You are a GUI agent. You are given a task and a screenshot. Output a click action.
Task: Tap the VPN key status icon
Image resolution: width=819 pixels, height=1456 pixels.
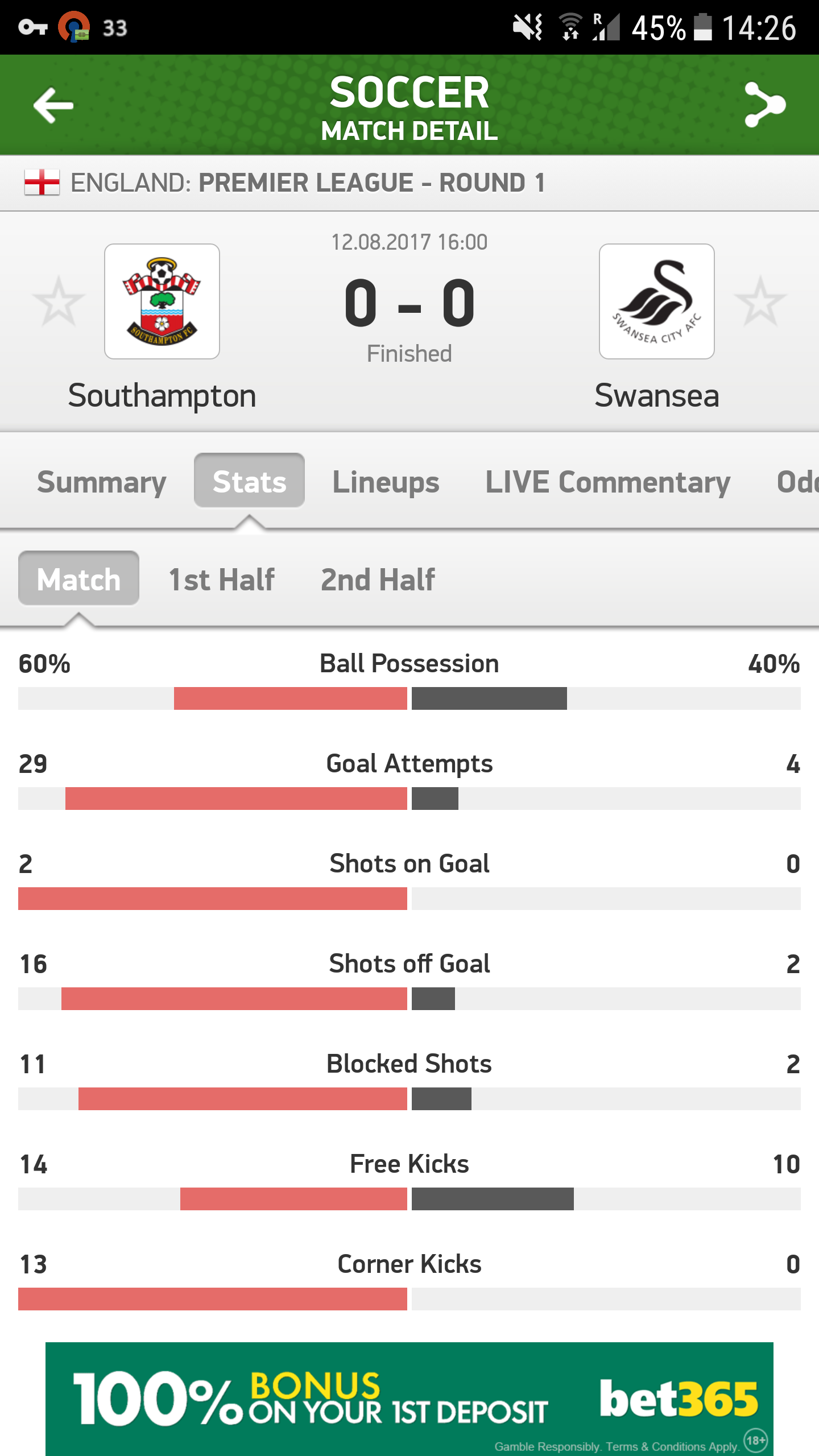coord(32,27)
